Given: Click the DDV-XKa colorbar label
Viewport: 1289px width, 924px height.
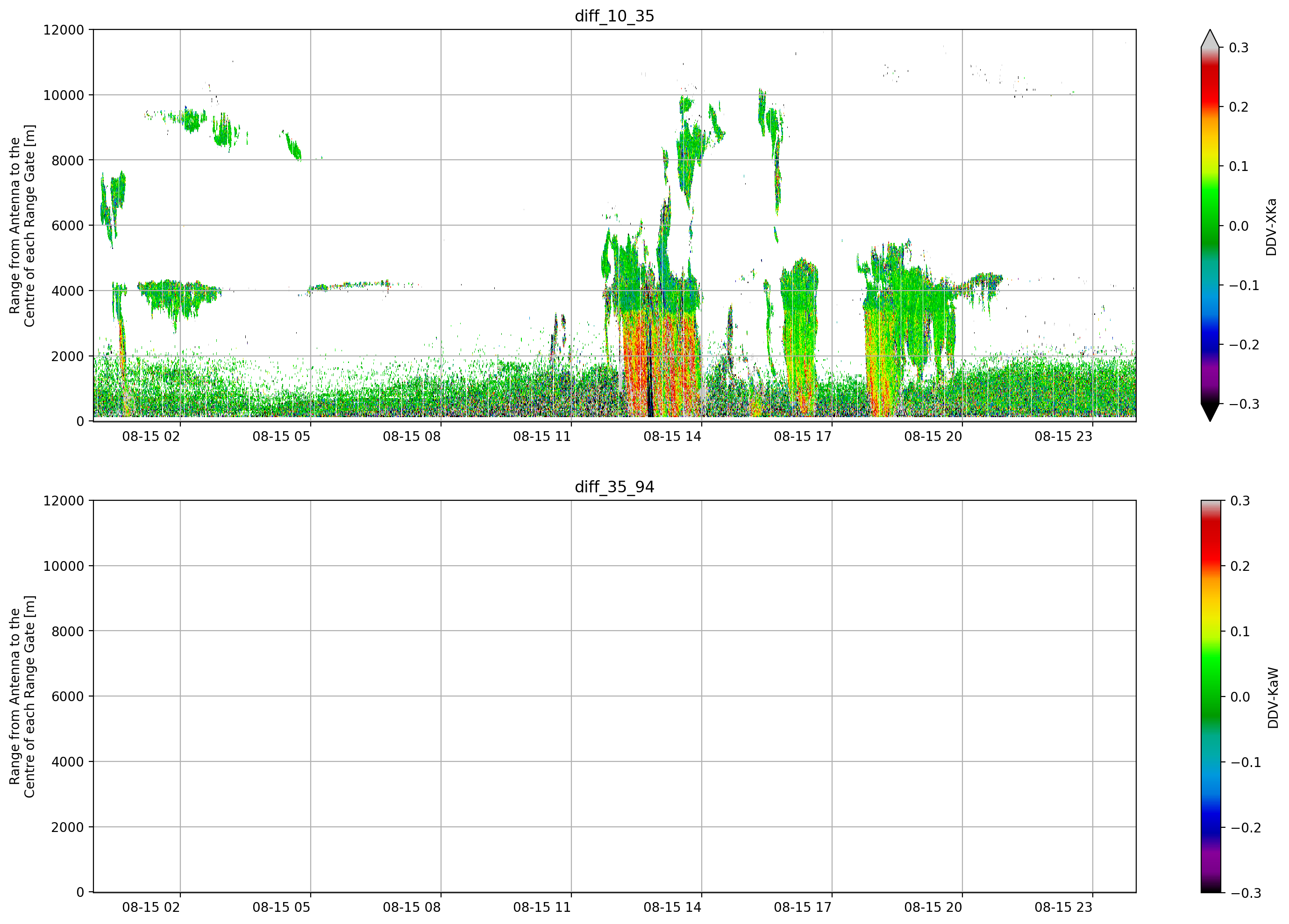Looking at the screenshot, I should (1271, 227).
